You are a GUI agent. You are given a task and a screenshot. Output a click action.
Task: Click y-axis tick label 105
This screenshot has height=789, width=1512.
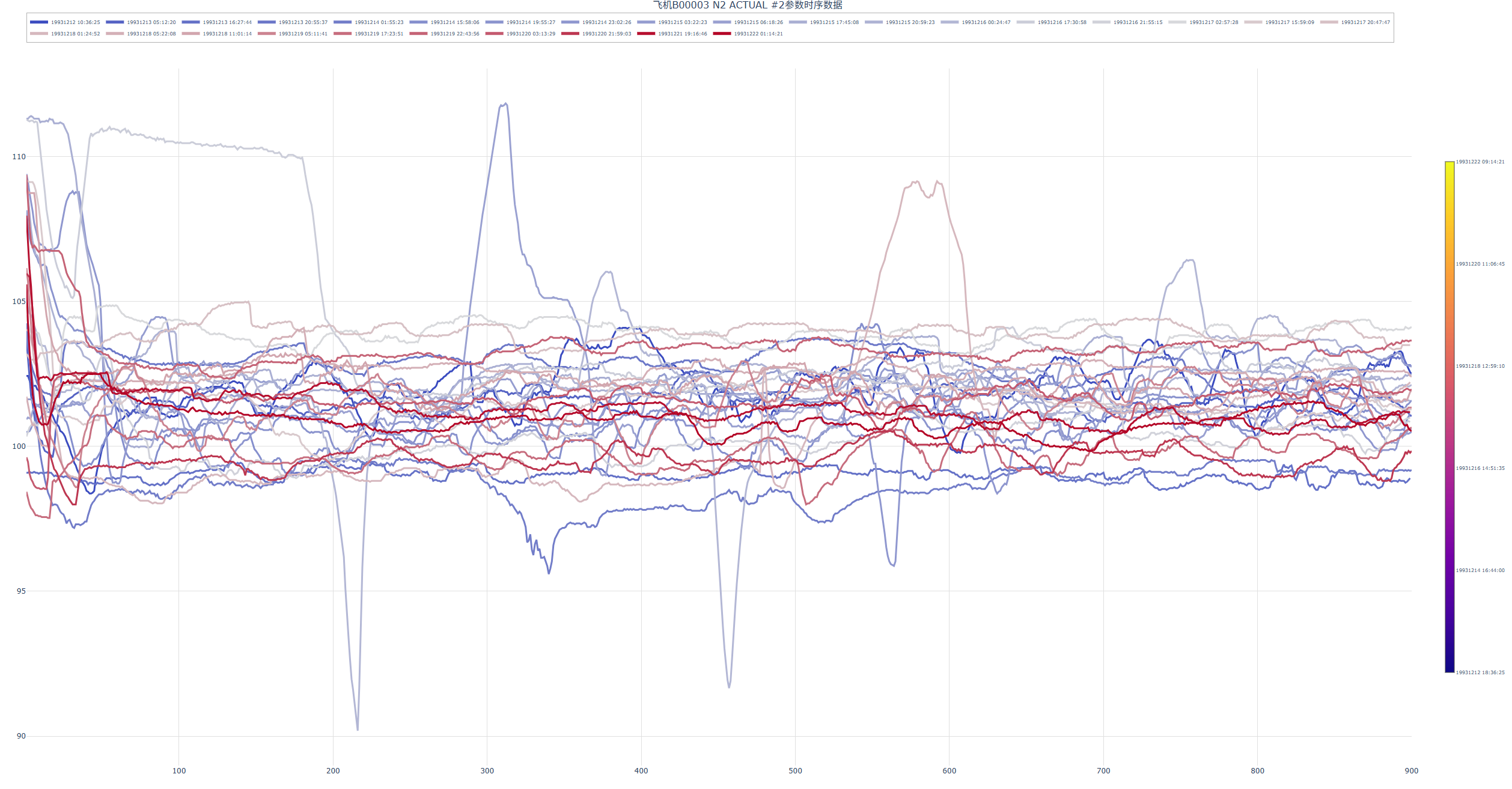[x=19, y=302]
